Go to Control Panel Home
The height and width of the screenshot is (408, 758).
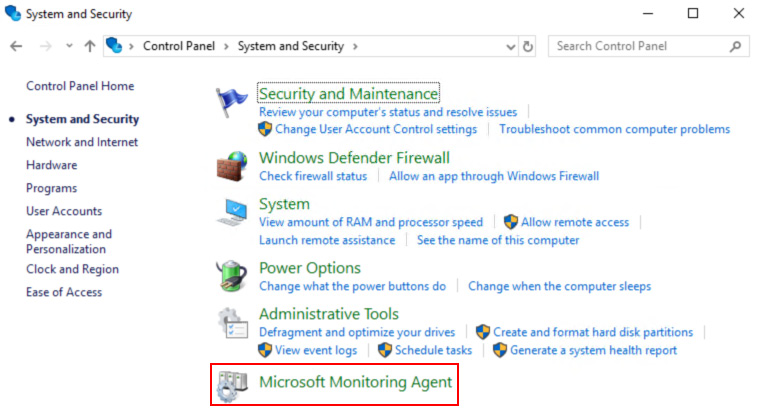tap(80, 86)
